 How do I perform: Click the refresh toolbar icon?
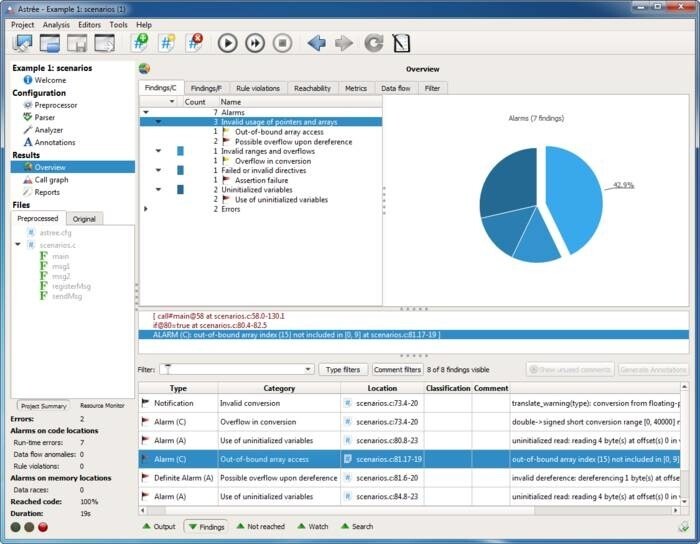point(373,43)
